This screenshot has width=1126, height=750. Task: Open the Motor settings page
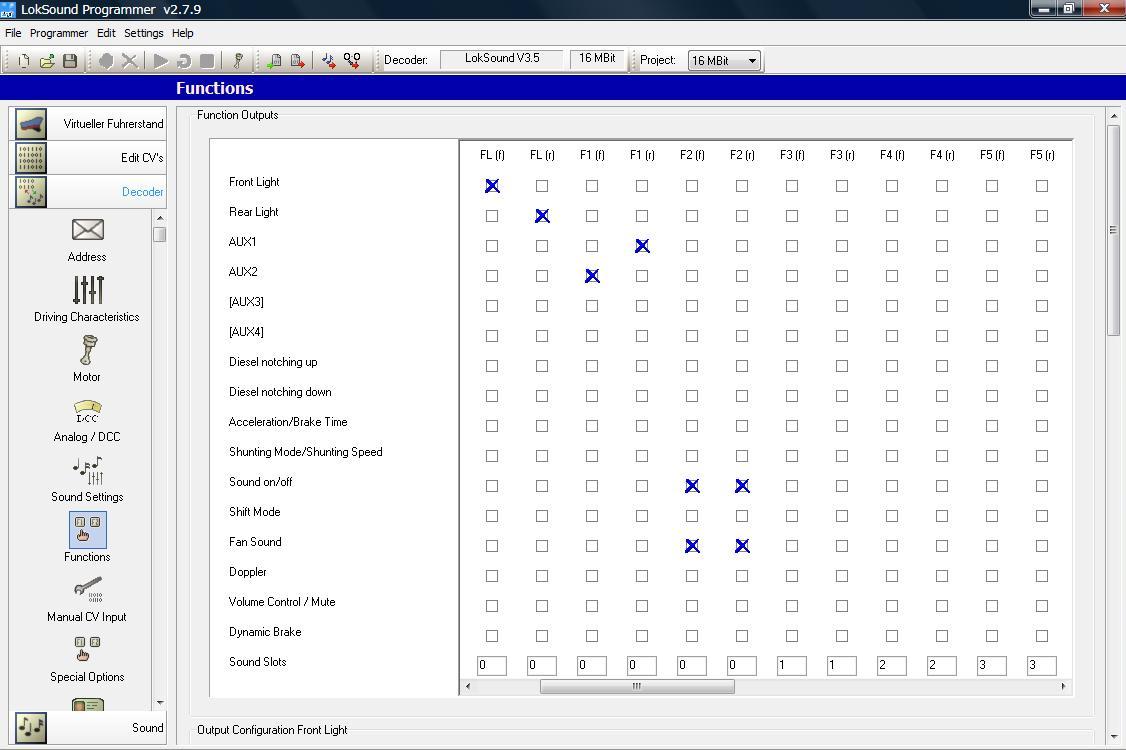87,359
